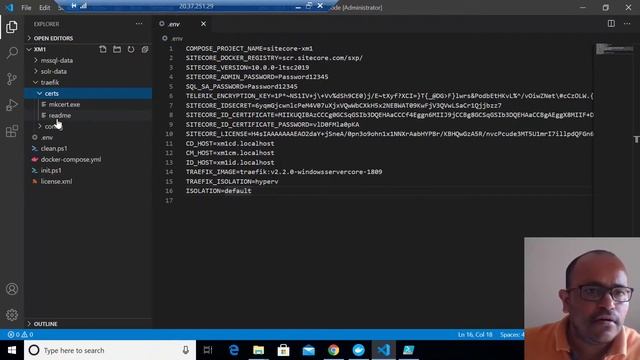Launch Microsoft Edge from taskbar
Screen dimensions: 640x360
click(233, 350)
